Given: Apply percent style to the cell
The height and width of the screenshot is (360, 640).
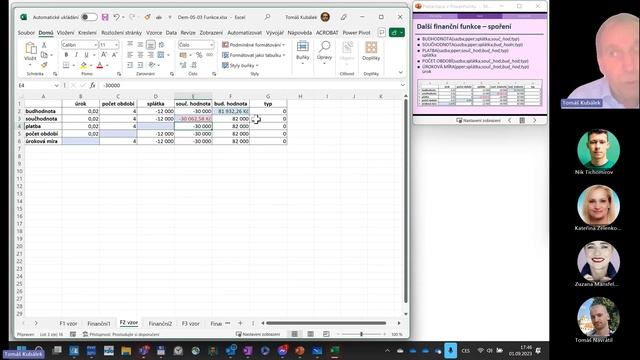Looking at the screenshot, I should 199,55.
